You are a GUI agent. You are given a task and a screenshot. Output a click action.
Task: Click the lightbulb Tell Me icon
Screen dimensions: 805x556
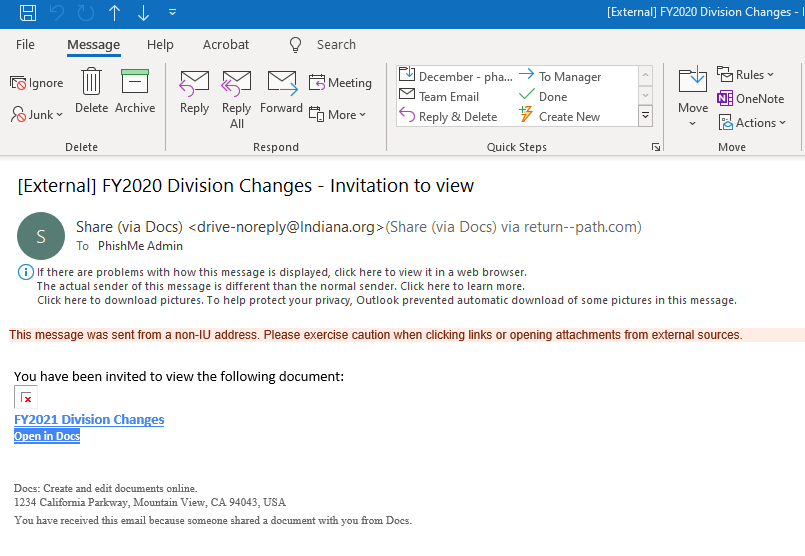295,45
